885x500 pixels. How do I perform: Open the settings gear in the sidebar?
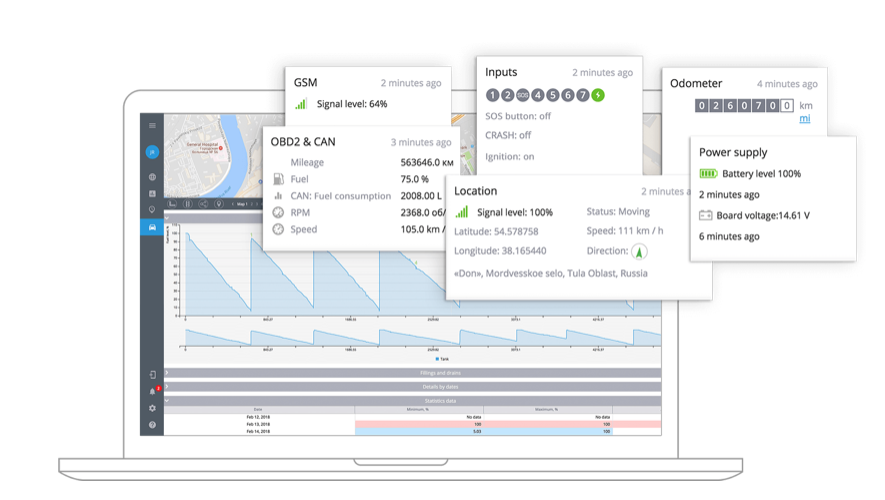[152, 408]
